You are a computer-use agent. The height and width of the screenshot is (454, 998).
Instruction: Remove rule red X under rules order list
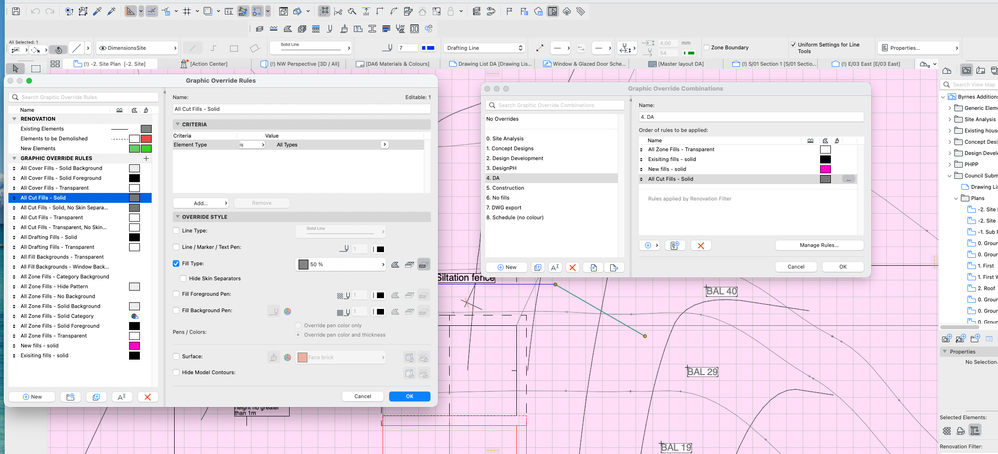point(700,245)
